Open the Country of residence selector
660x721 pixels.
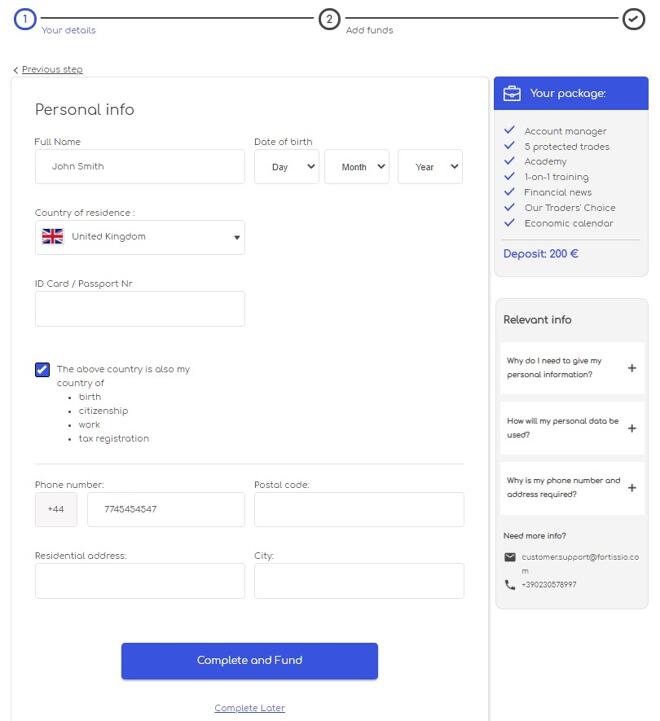coord(140,238)
